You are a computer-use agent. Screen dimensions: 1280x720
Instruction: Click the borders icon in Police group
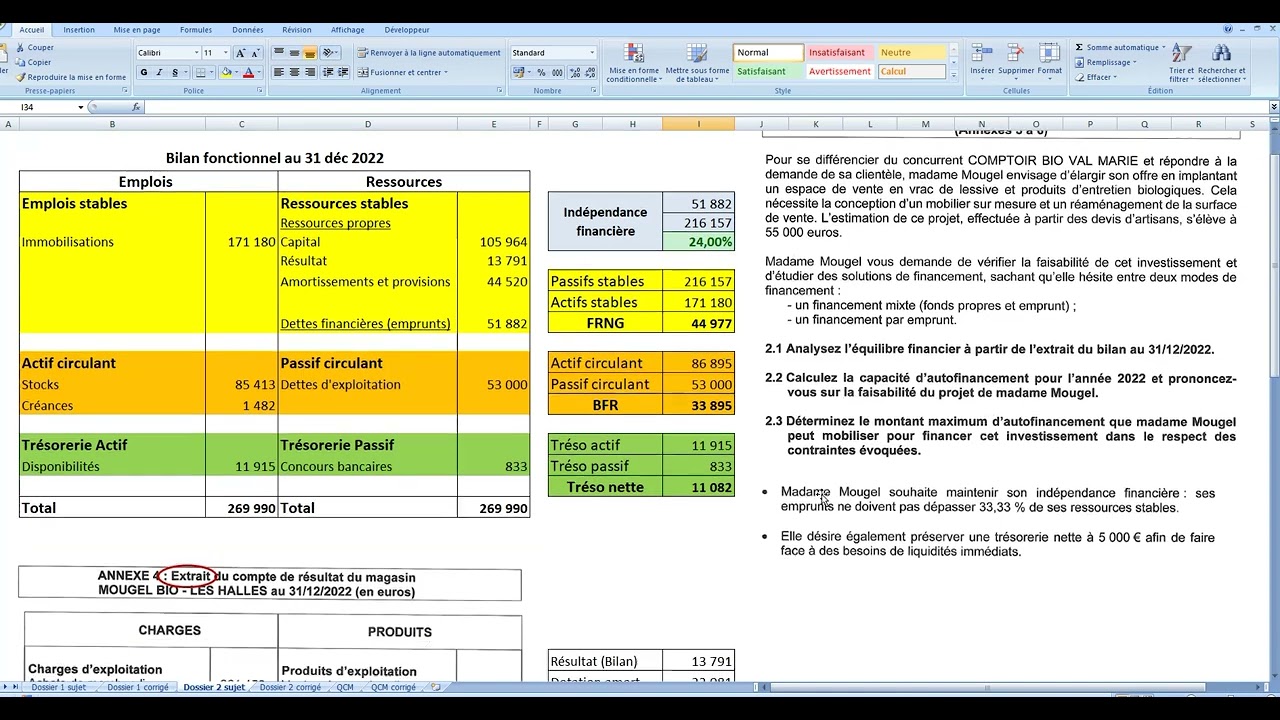[201, 73]
